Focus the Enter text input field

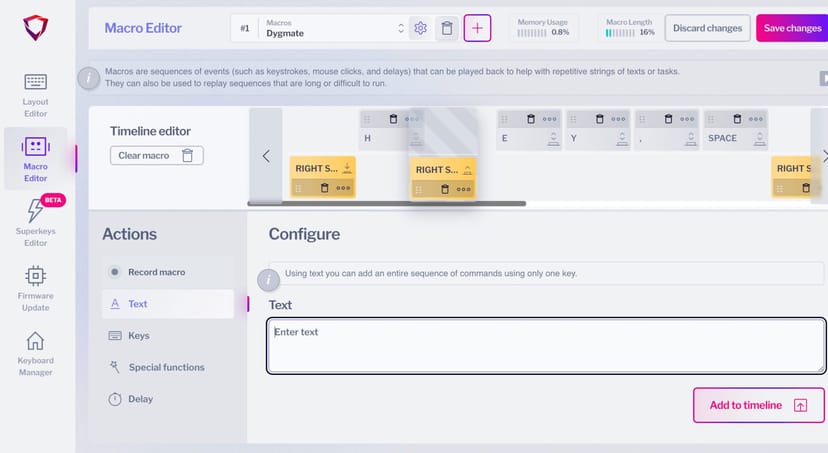point(546,345)
